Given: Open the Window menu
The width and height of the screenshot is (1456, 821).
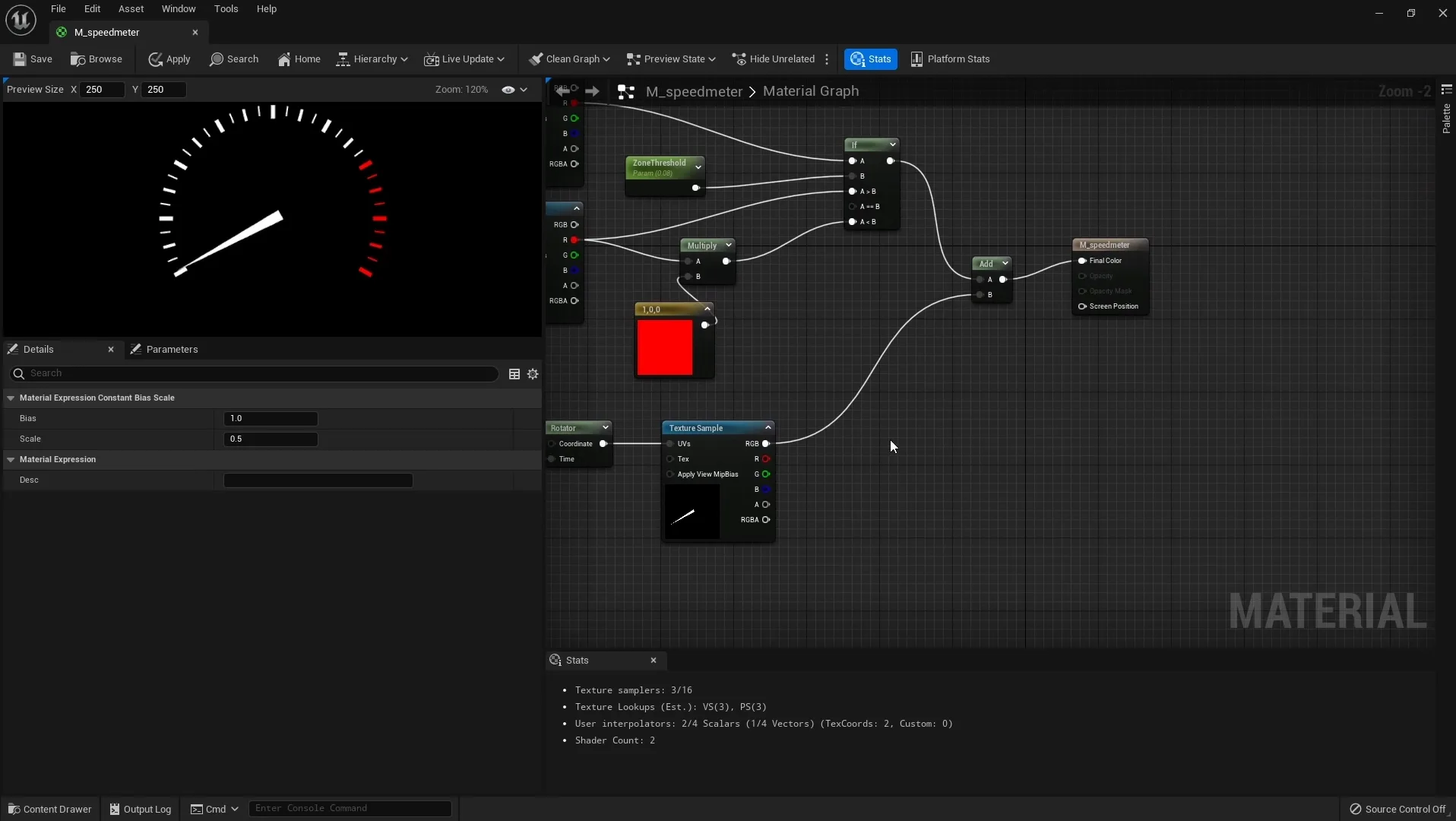Looking at the screenshot, I should [178, 8].
